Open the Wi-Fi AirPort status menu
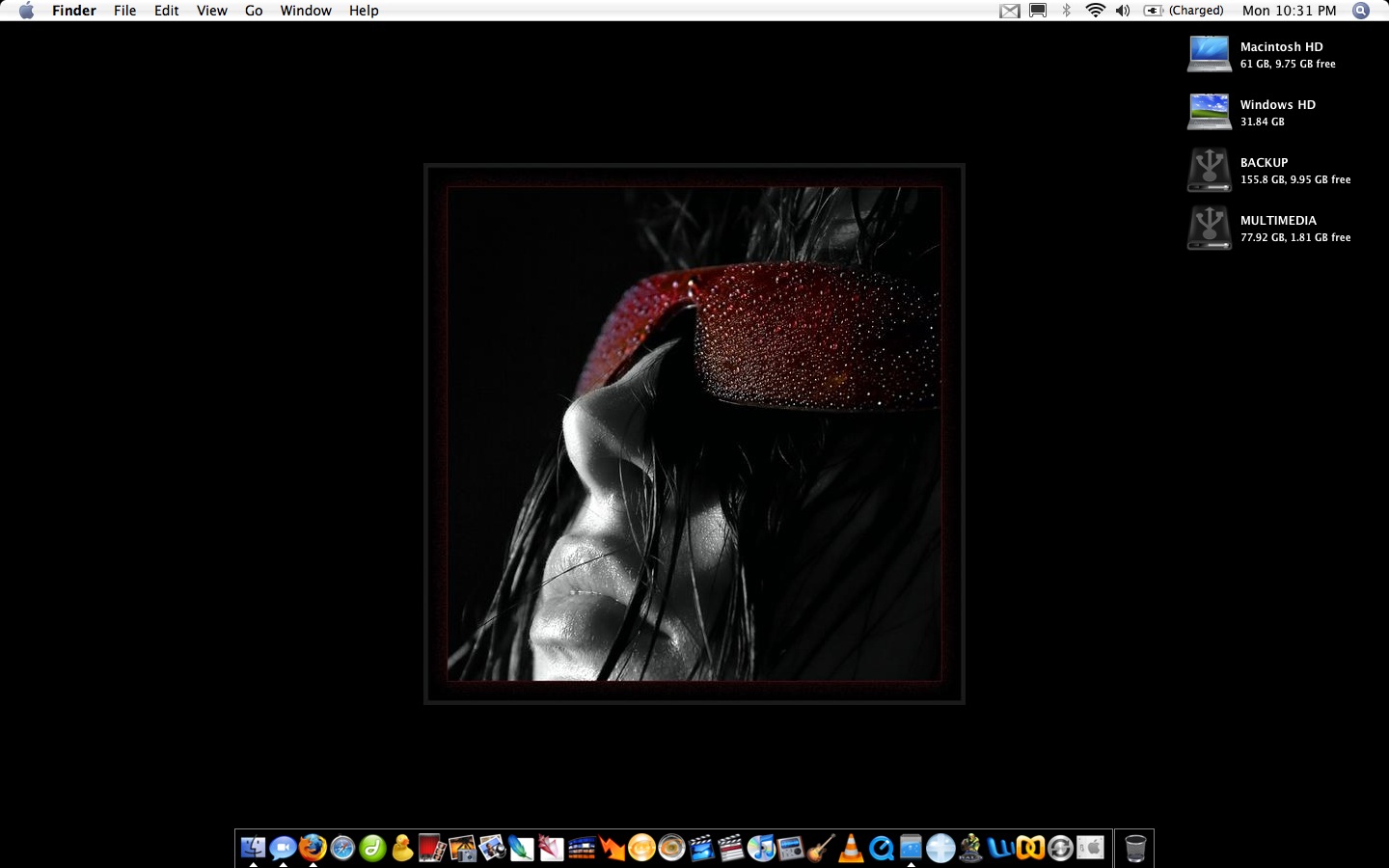1389x868 pixels. (x=1095, y=11)
